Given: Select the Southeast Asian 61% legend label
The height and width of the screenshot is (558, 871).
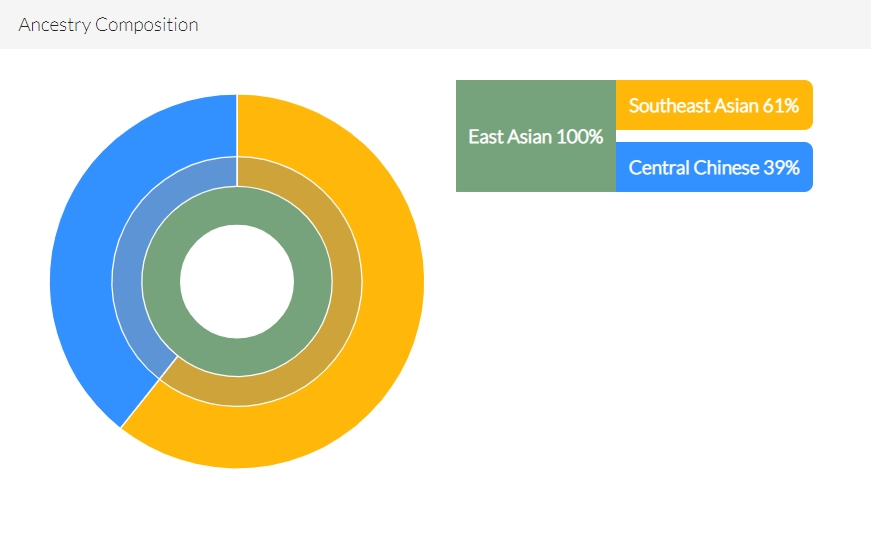Looking at the screenshot, I should [x=714, y=105].
